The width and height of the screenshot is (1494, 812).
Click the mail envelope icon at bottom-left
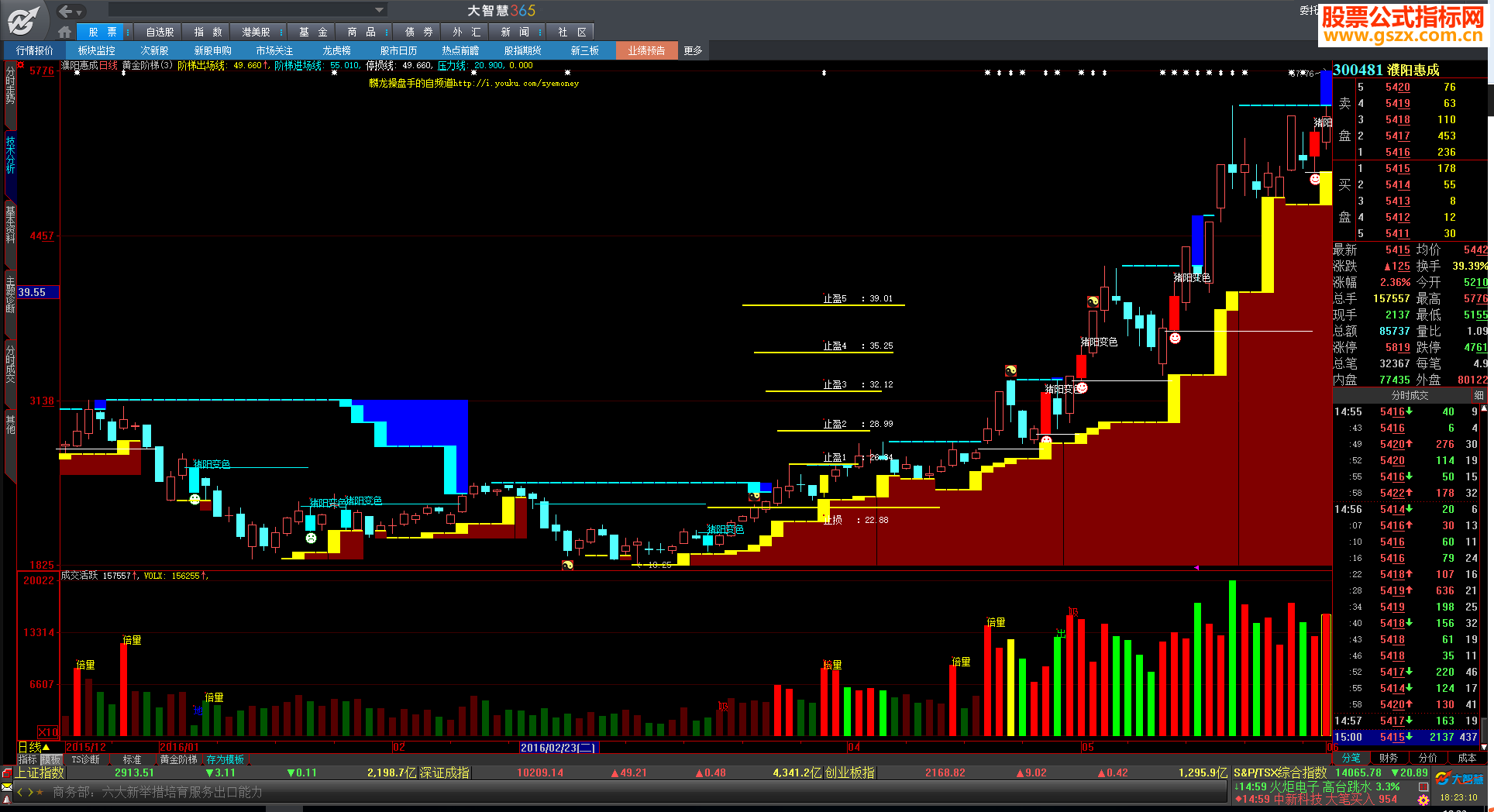click(x=7, y=786)
